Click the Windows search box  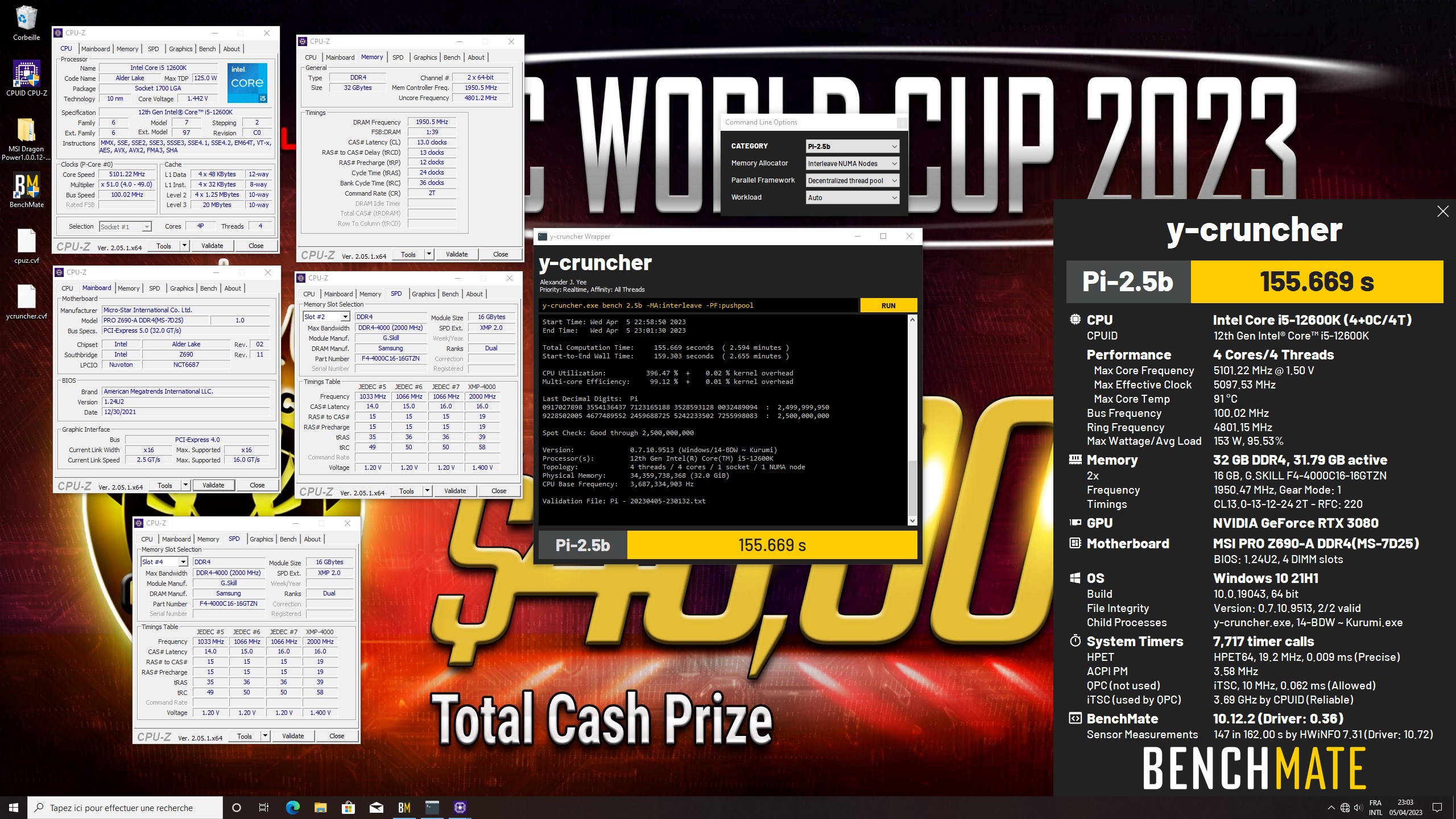125,808
